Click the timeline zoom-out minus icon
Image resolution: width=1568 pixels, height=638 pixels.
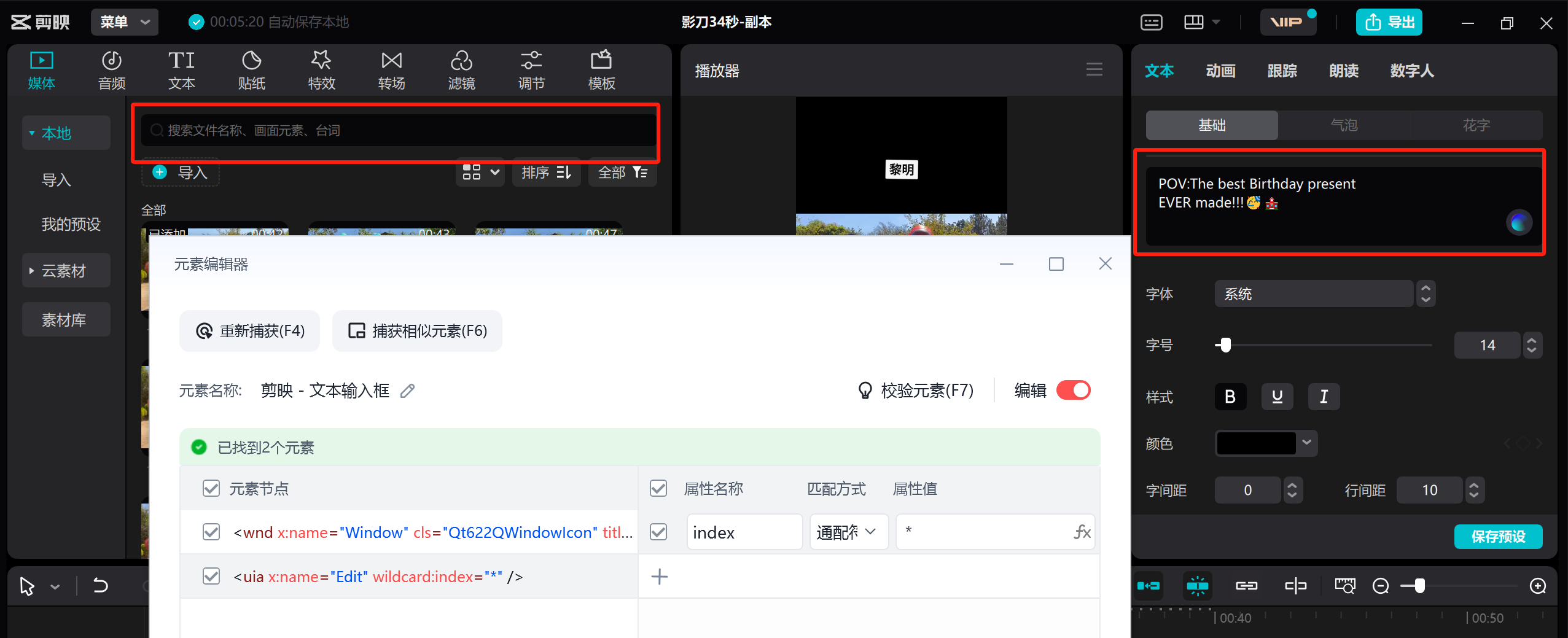coord(1381,586)
